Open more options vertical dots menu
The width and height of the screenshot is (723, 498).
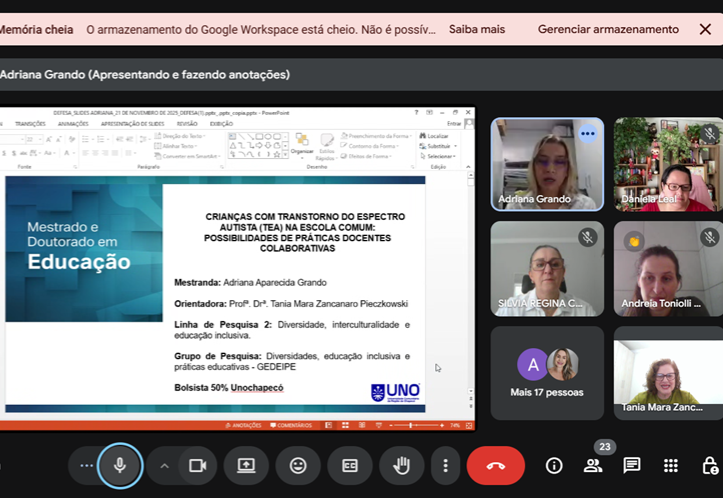(x=445, y=465)
